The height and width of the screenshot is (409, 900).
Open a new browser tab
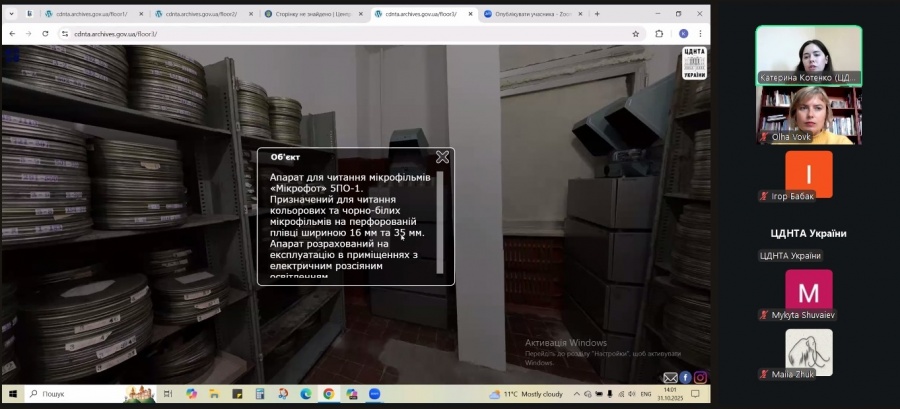coord(597,14)
